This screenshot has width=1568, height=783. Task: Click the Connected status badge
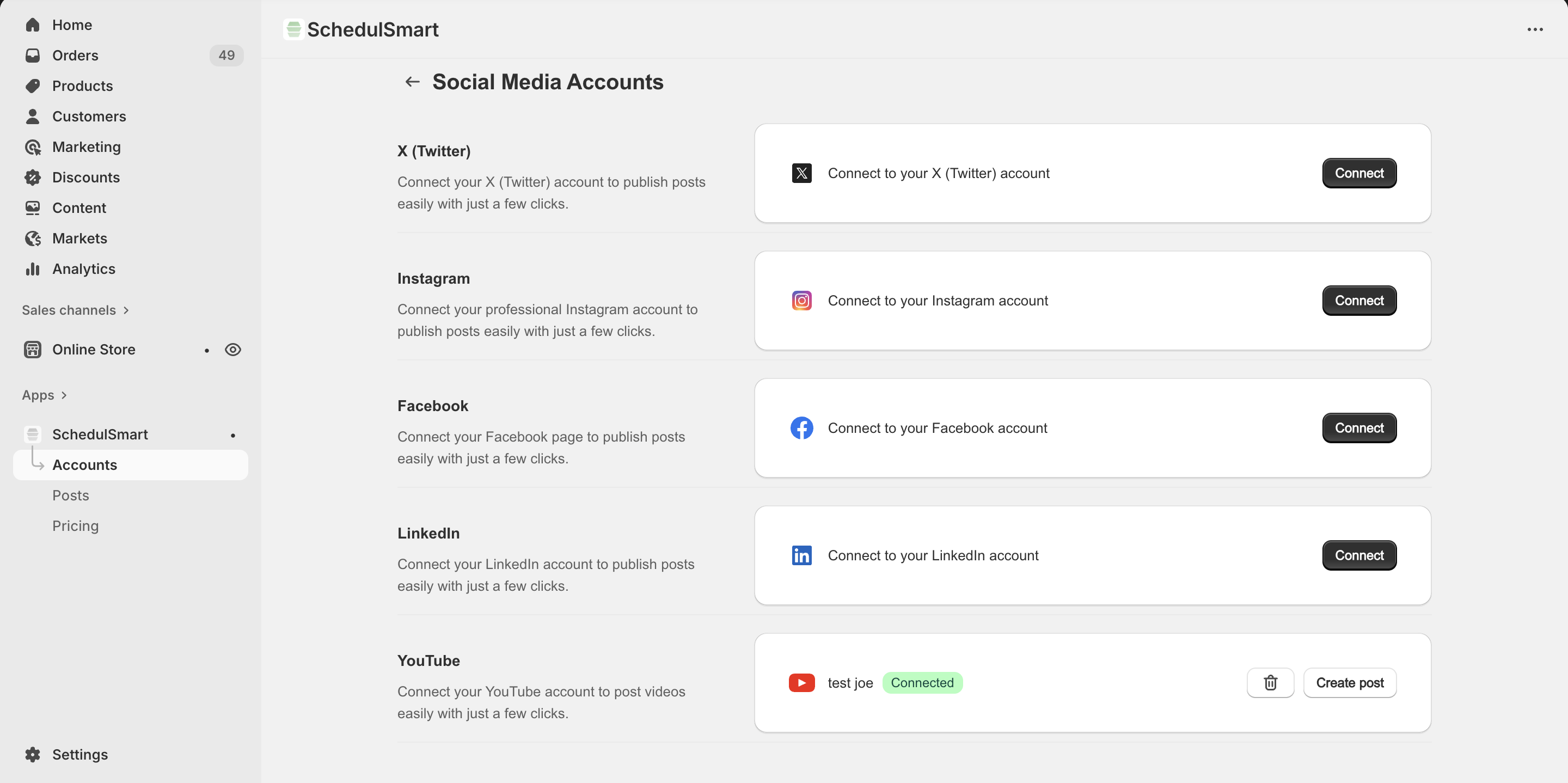pos(922,682)
